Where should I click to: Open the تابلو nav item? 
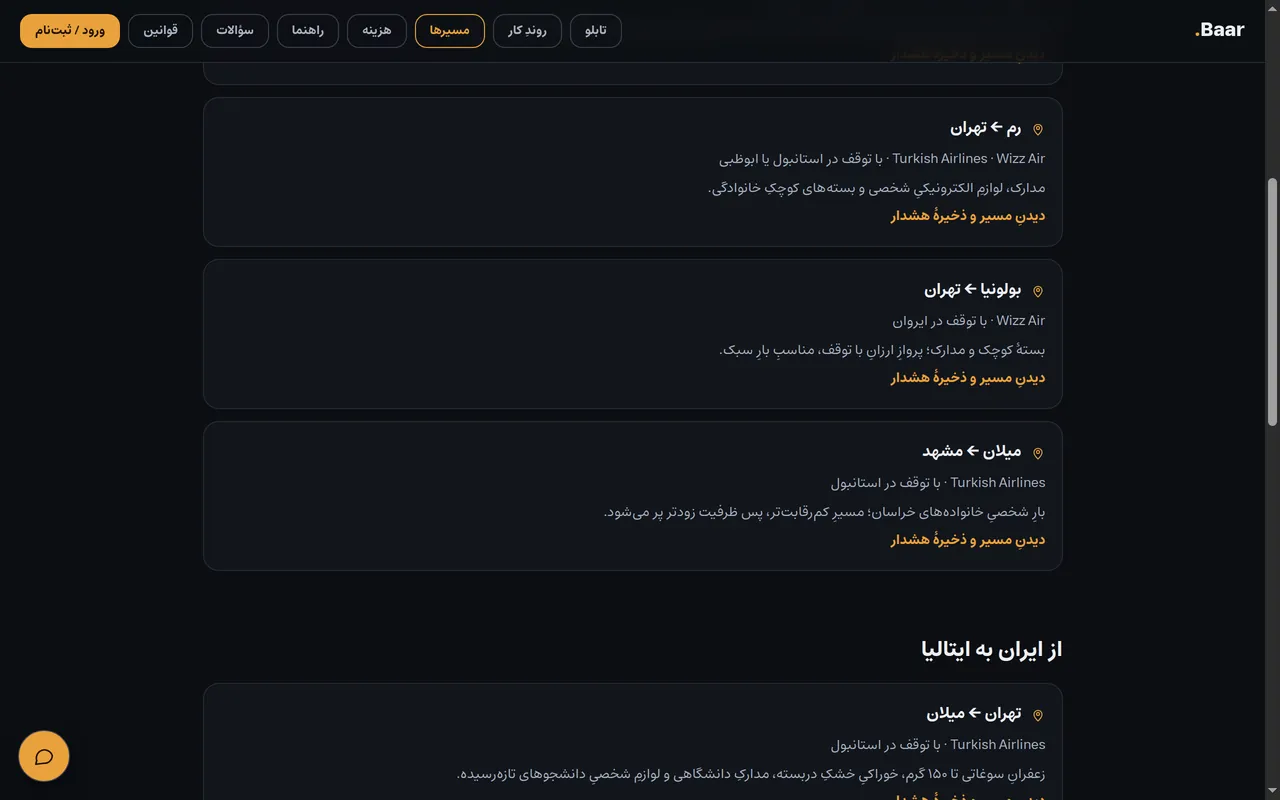pos(596,31)
